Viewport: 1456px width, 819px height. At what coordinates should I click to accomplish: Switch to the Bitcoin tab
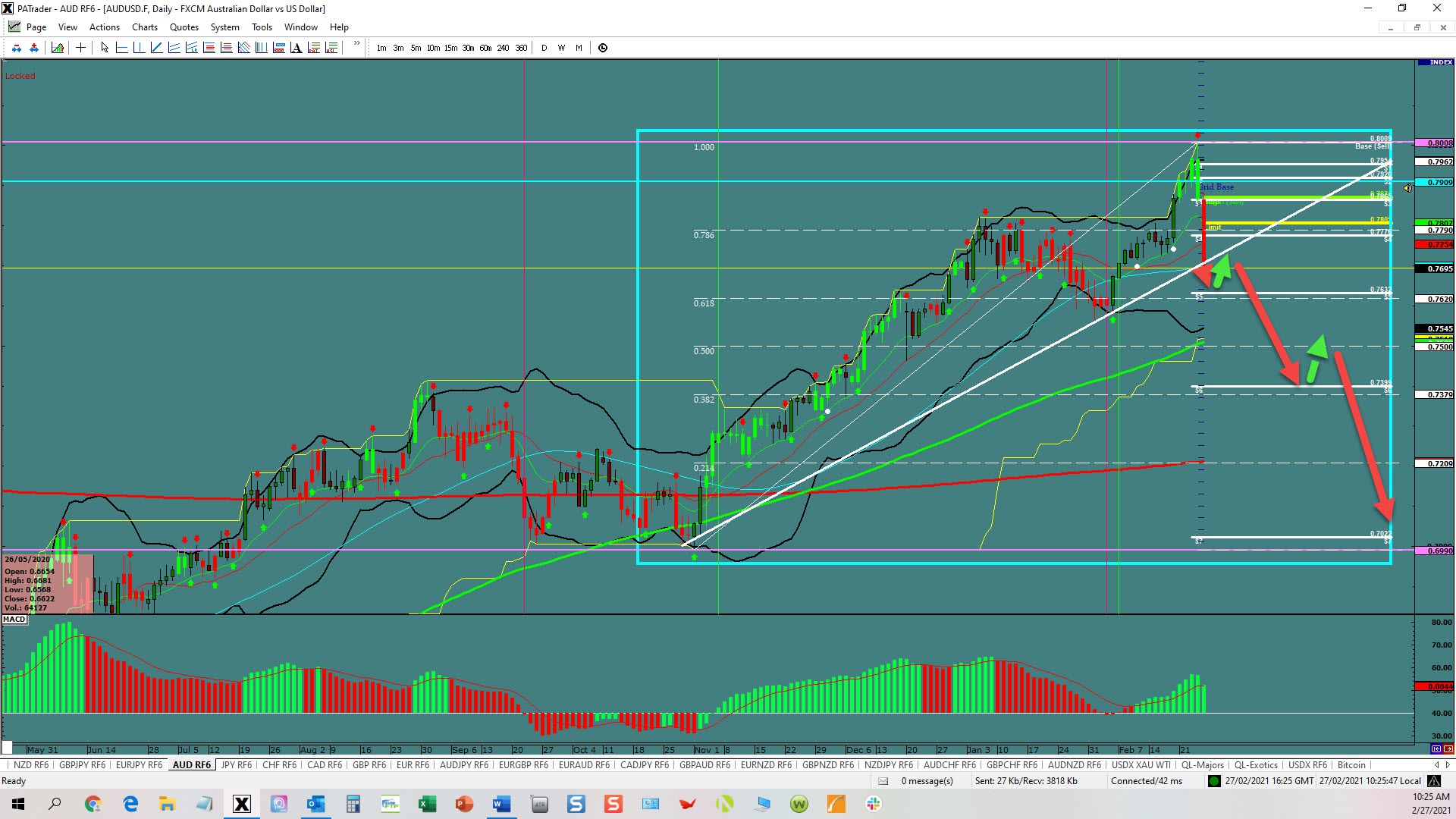[x=1351, y=765]
